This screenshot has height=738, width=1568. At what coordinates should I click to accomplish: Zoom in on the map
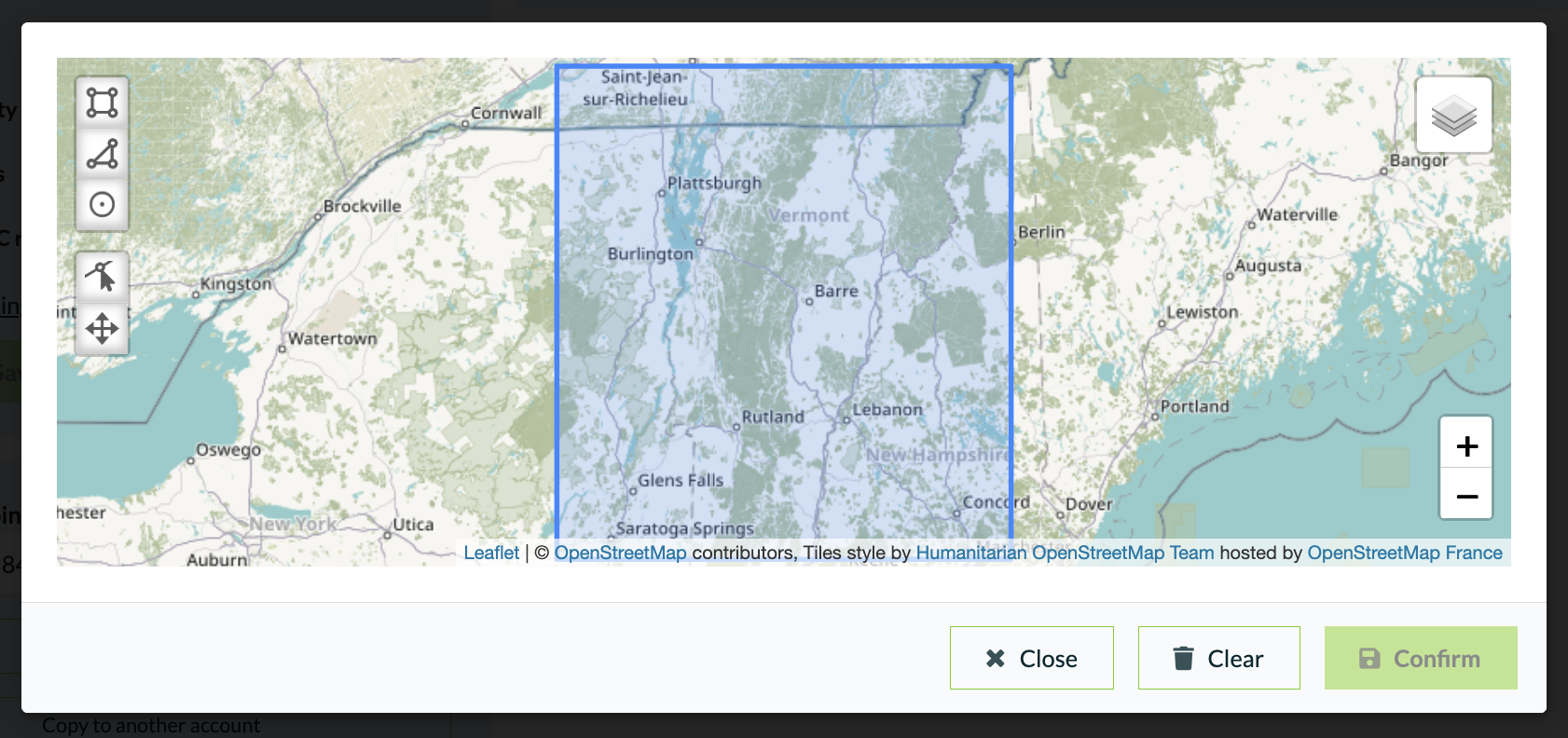coord(1465,445)
